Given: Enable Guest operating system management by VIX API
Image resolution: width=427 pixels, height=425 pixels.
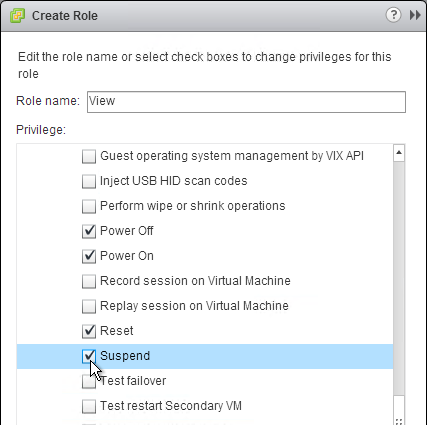Looking at the screenshot, I should (x=89, y=156).
